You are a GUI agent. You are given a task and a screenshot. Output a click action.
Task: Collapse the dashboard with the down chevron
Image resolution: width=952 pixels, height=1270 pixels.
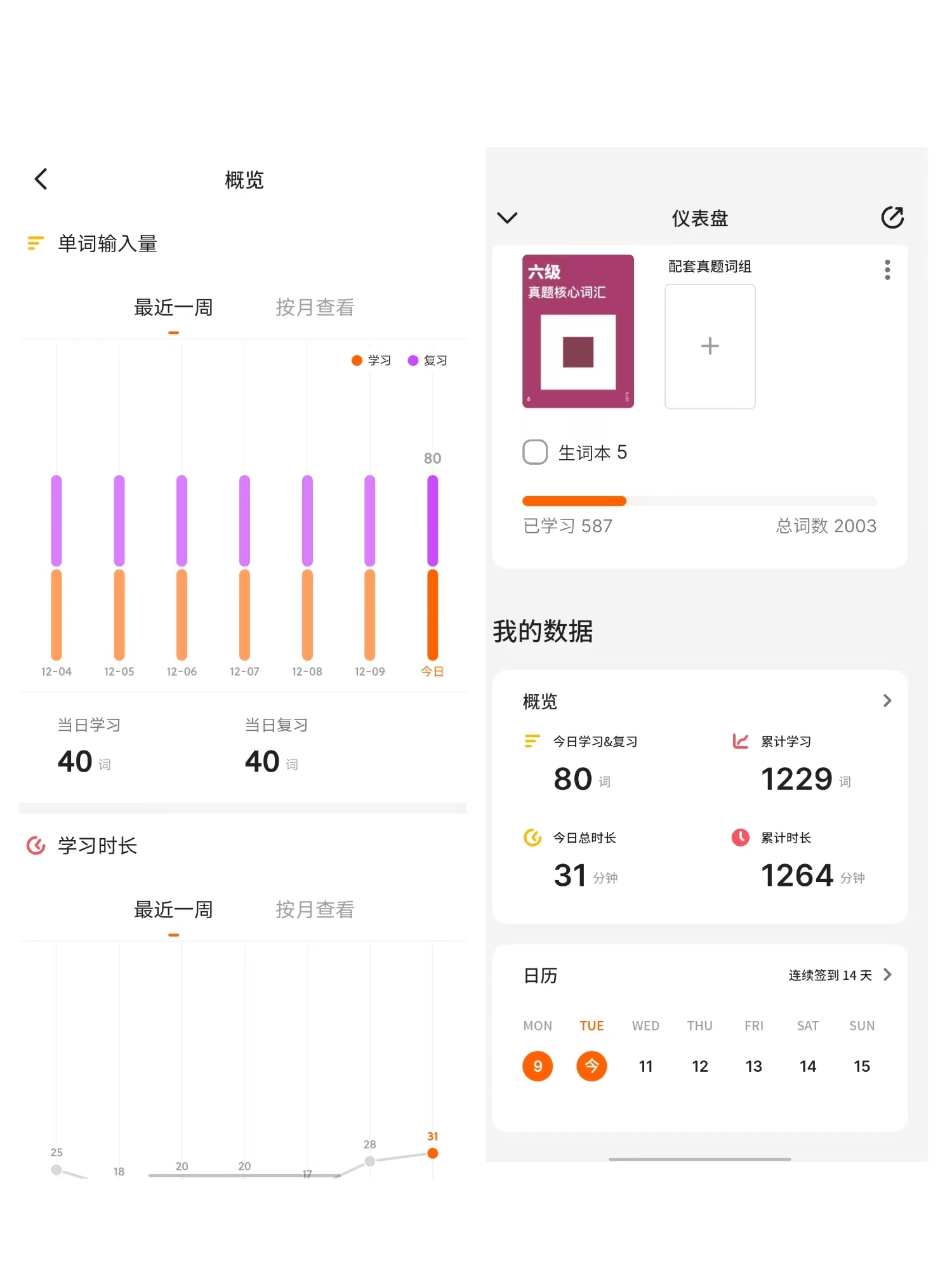pos(507,218)
